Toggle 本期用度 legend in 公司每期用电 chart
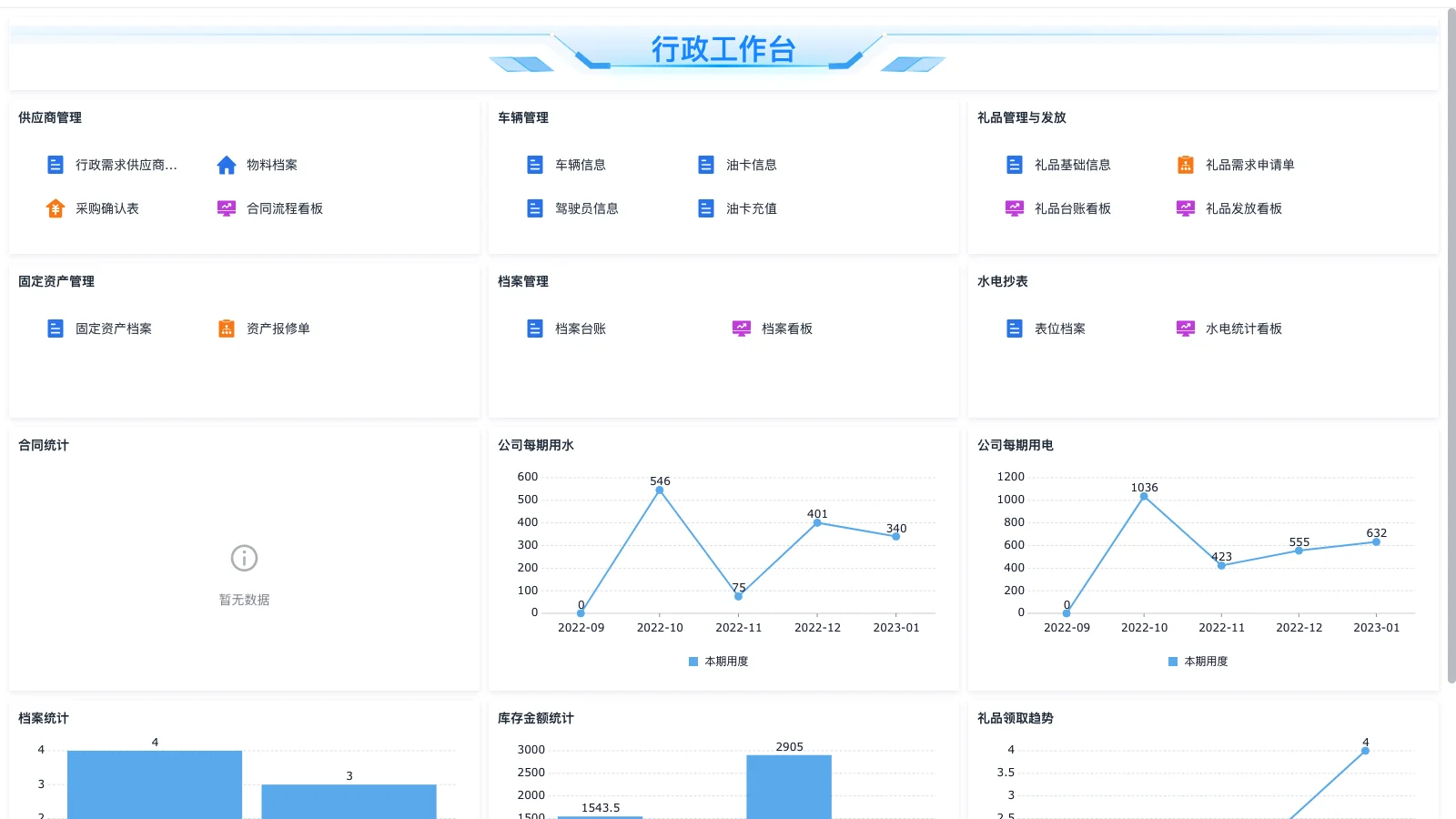 (x=1198, y=662)
